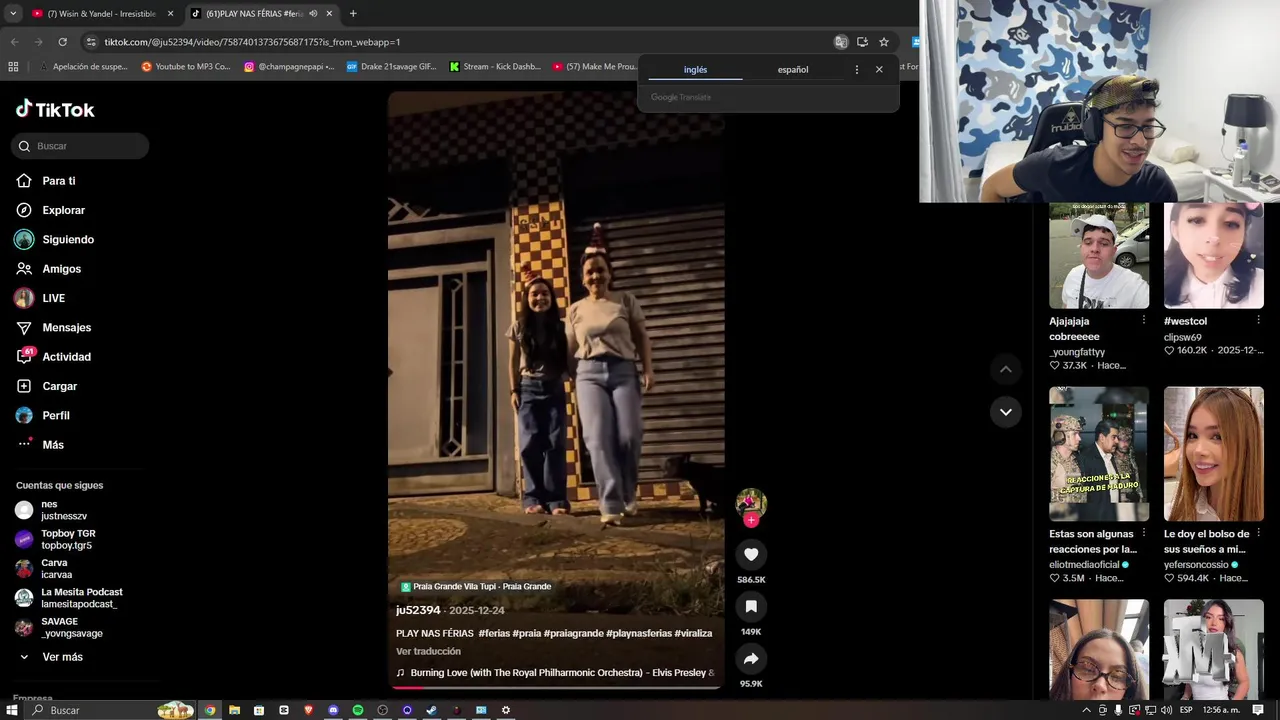Show hidden system tray icons

click(x=1087, y=710)
